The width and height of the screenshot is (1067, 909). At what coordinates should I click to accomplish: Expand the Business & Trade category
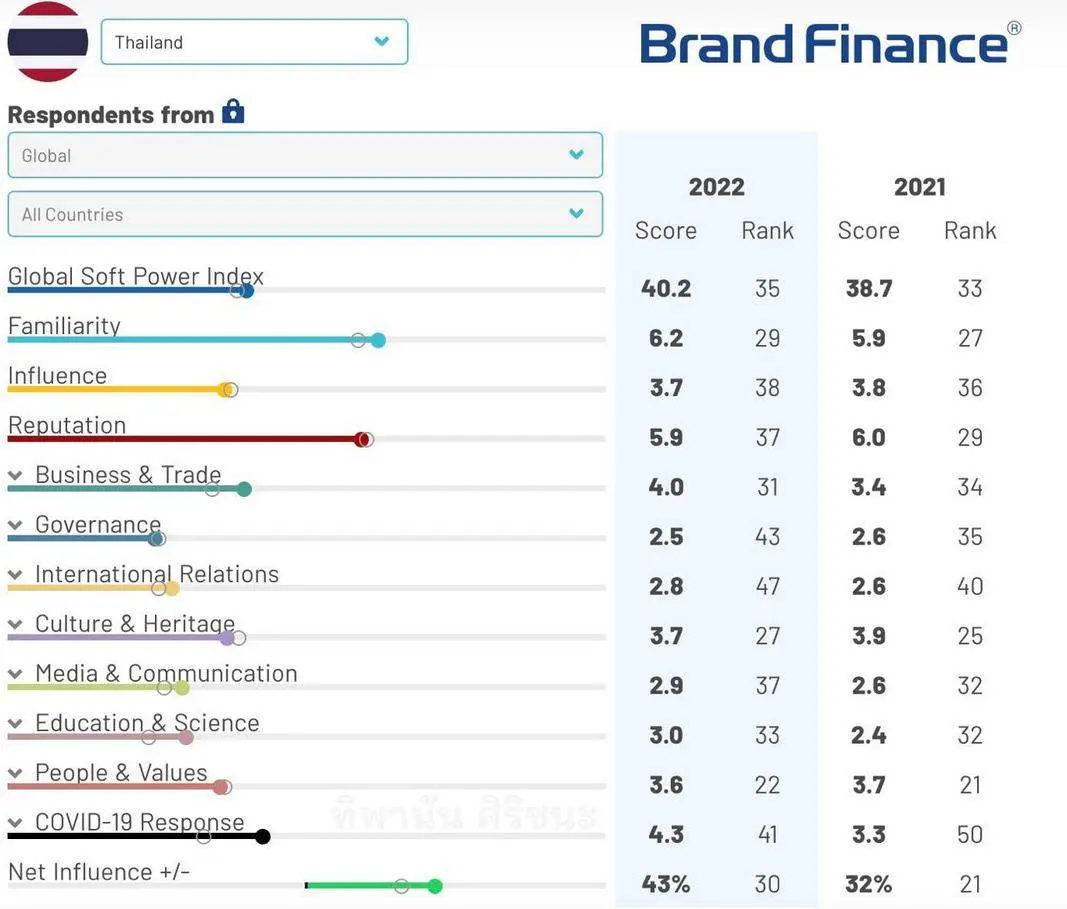[x=15, y=476]
